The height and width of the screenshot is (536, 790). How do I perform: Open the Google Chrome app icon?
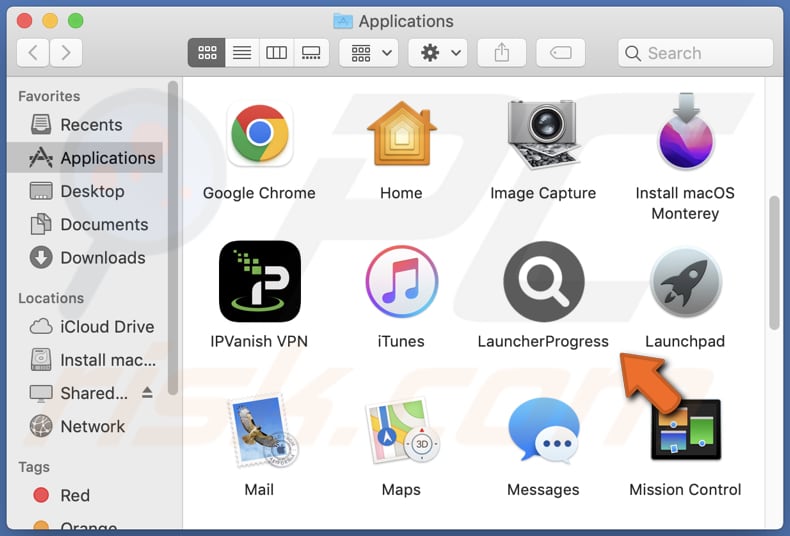click(259, 134)
